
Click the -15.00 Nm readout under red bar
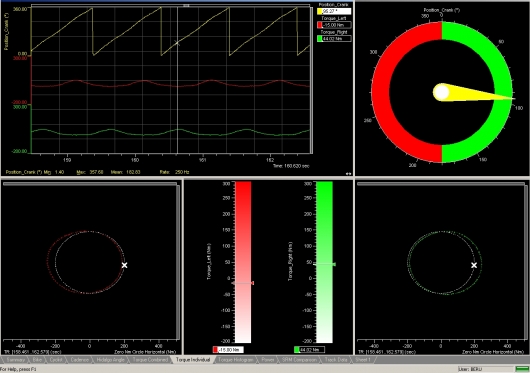point(228,350)
